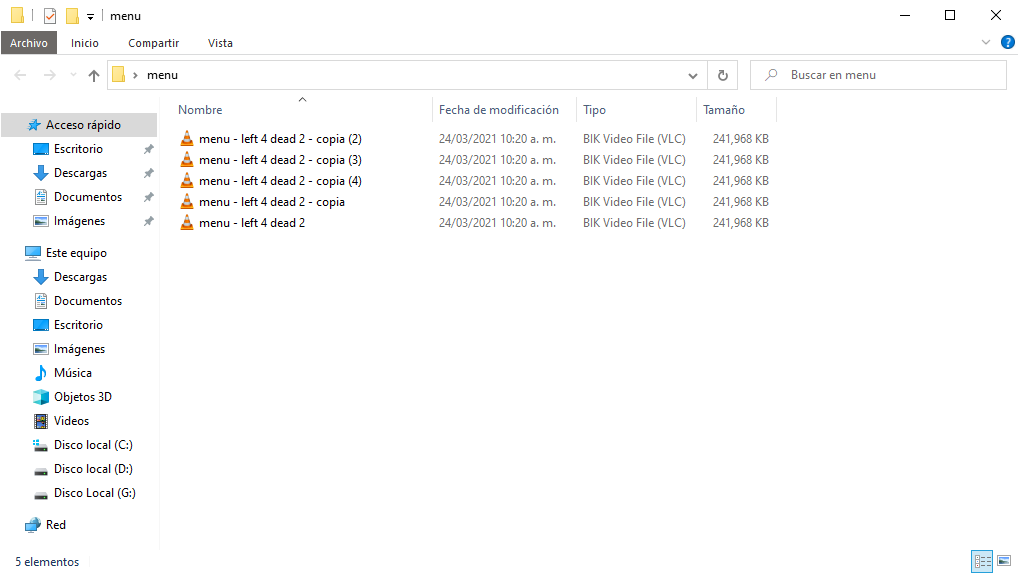The image size is (1018, 573).
Task: Click date 24/03/2021 of copia (4) row
Action: [497, 180]
